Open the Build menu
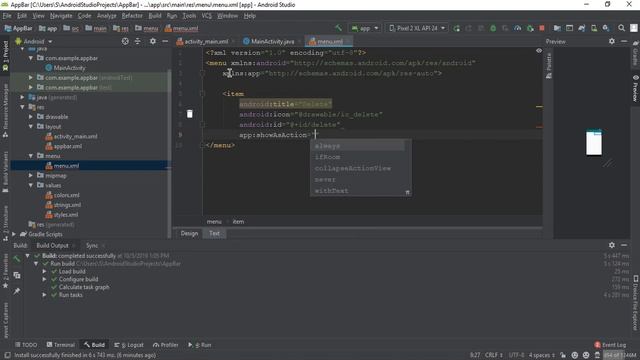Viewport: 640px width, 360px height. pyautogui.click(x=155, y=16)
